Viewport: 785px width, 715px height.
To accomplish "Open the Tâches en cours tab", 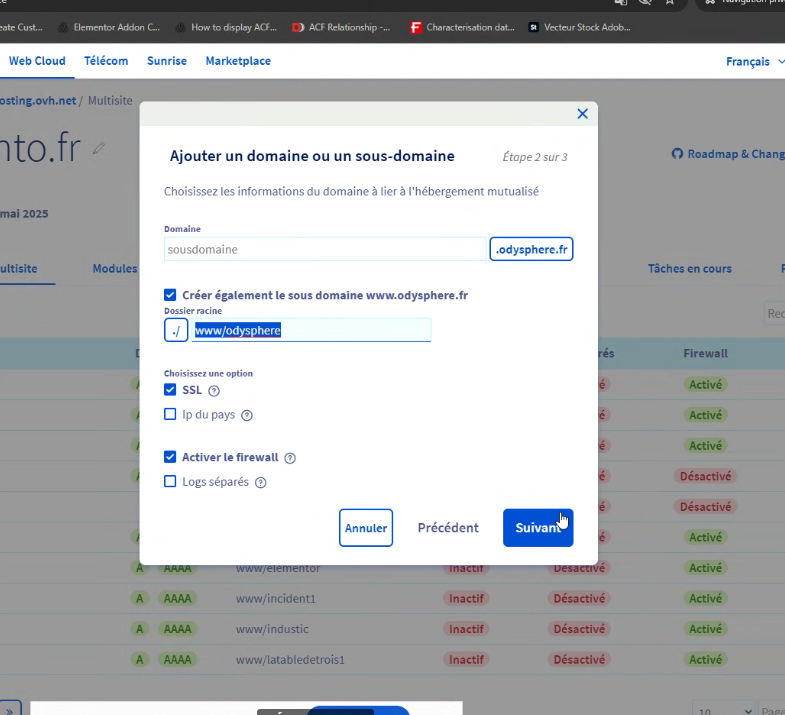I will 689,269.
